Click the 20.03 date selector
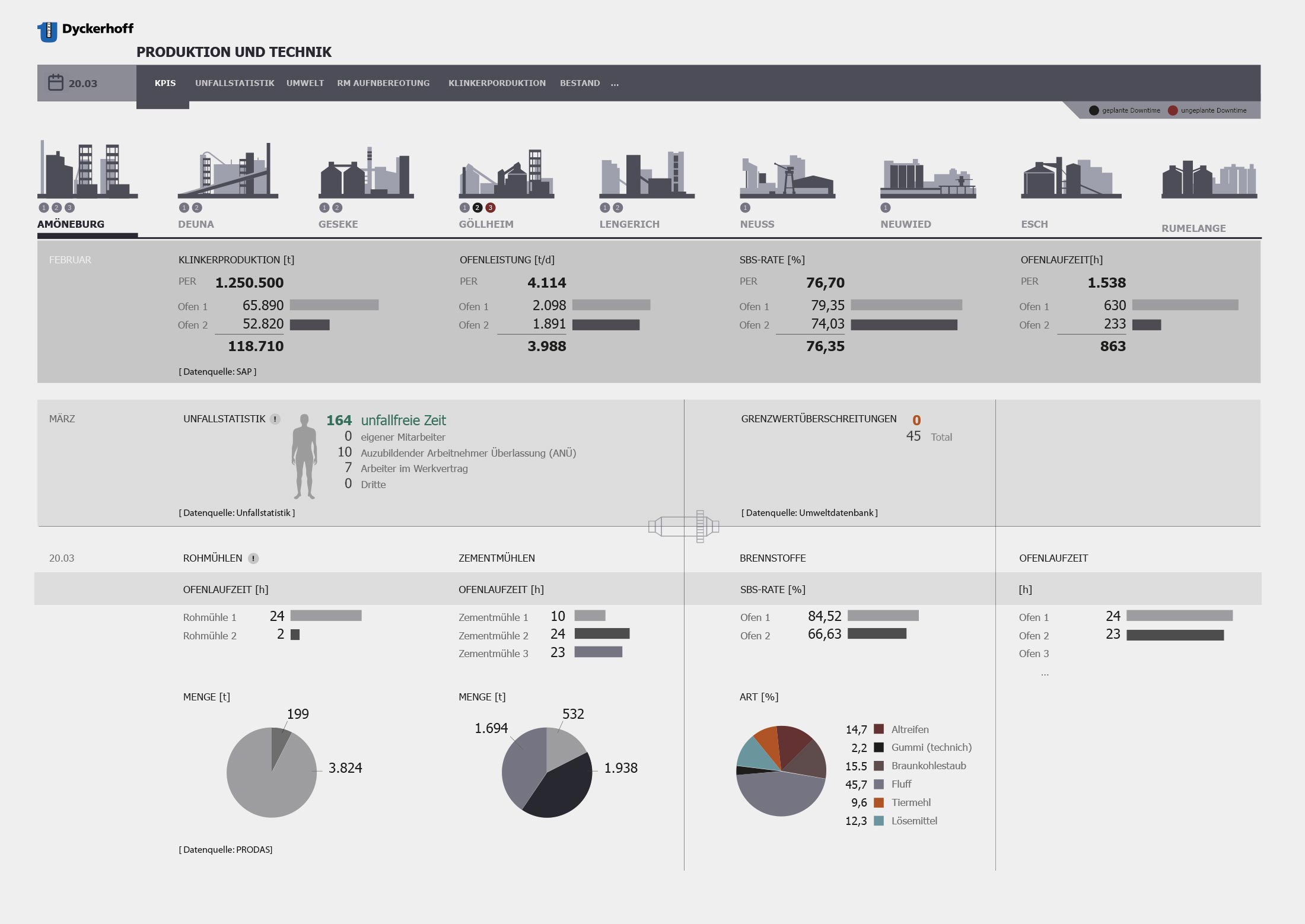Viewport: 1305px width, 924px height. click(87, 83)
